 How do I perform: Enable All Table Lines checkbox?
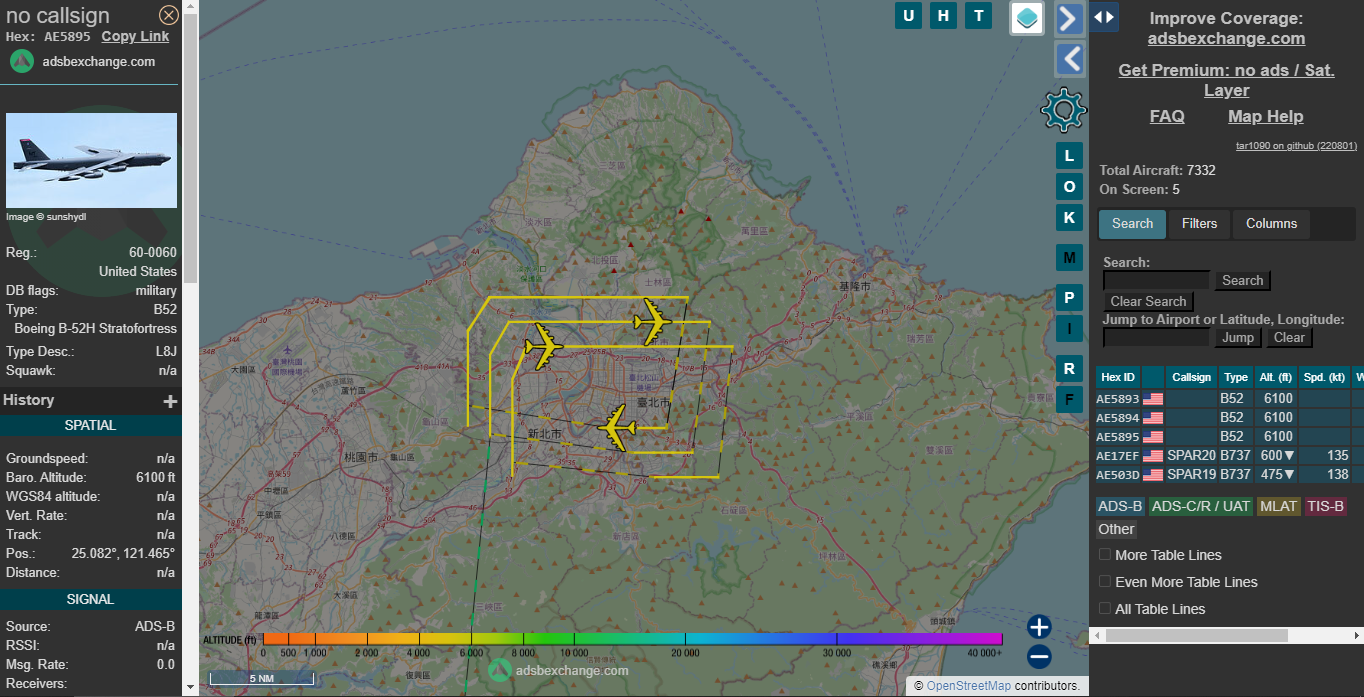(x=1105, y=608)
